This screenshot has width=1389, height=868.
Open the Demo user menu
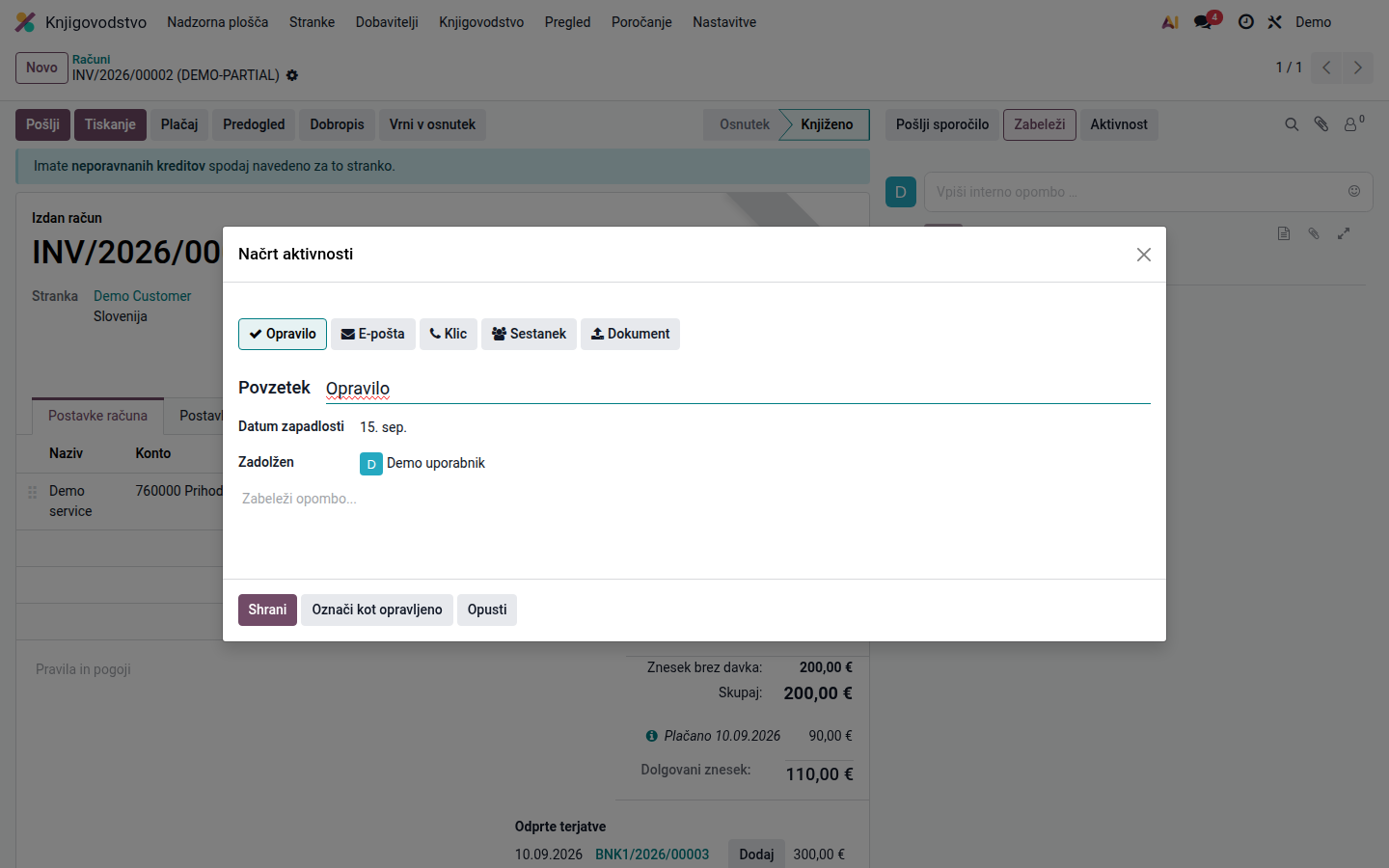click(1314, 22)
